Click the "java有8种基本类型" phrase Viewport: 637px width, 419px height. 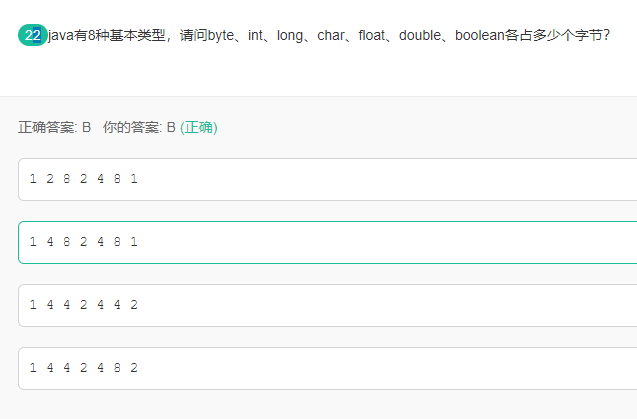coord(107,36)
